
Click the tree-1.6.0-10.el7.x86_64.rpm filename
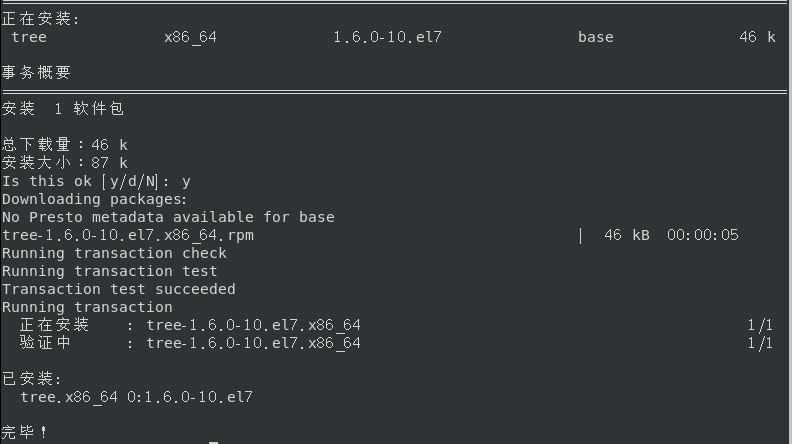[x=127, y=235]
